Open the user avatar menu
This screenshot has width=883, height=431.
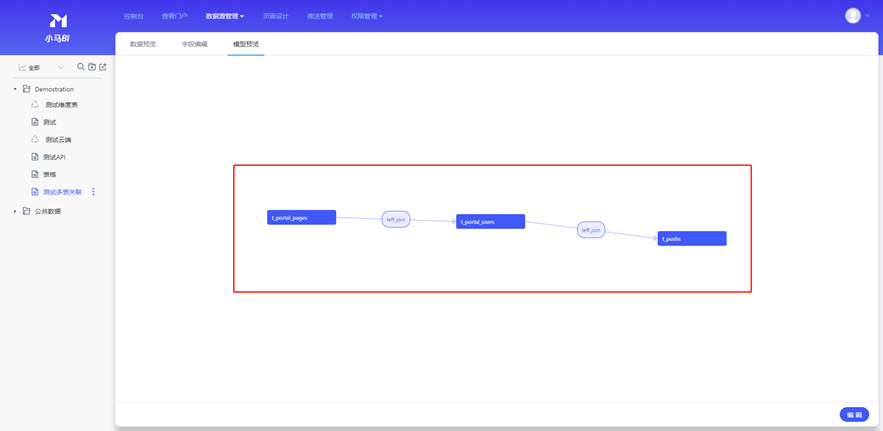[x=854, y=16]
